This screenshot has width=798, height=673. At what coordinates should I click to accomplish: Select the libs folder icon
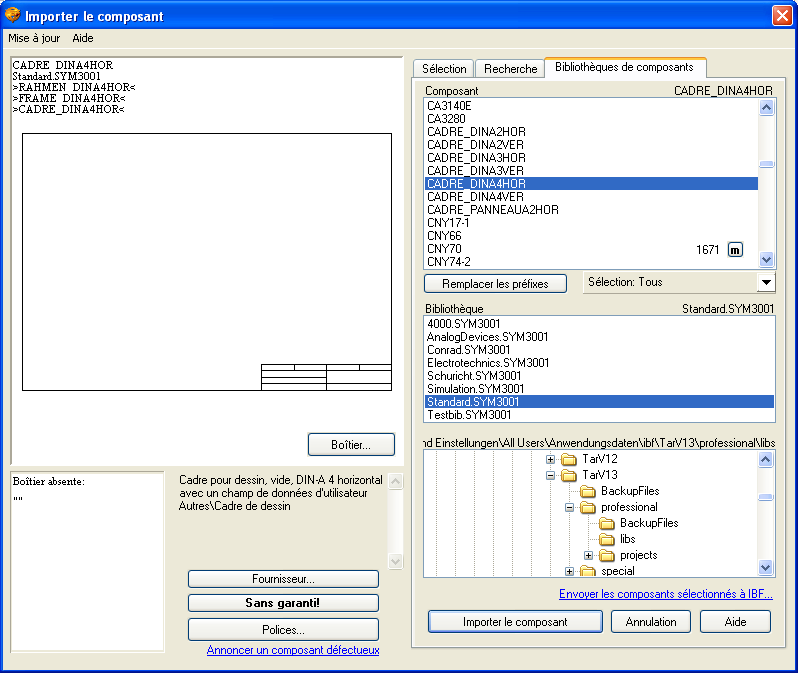pyautogui.click(x=607, y=539)
